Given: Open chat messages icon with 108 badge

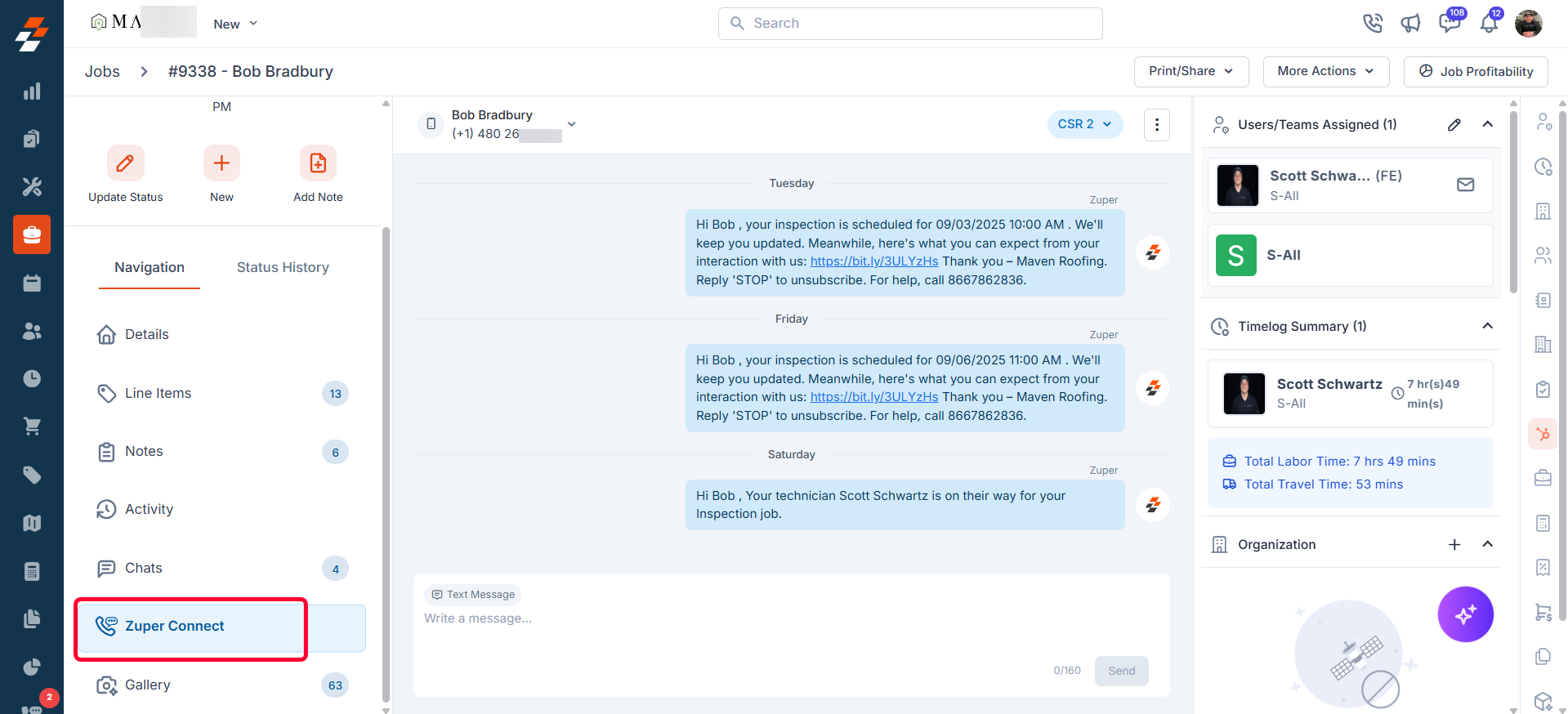Looking at the screenshot, I should [x=1450, y=22].
